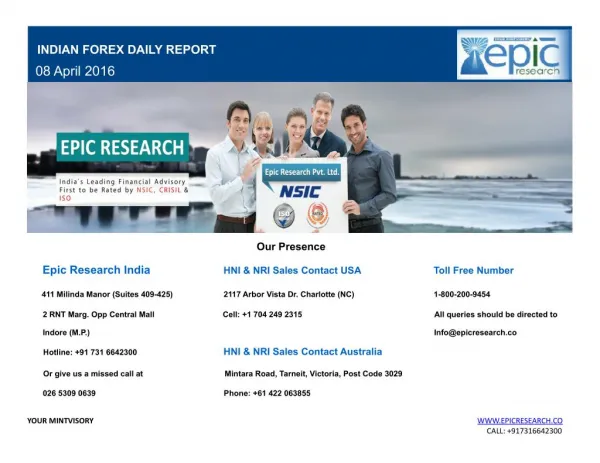The image size is (600, 463).
Task: Click 'Cell: +1 704 249 2315'
Action: (x=262, y=315)
